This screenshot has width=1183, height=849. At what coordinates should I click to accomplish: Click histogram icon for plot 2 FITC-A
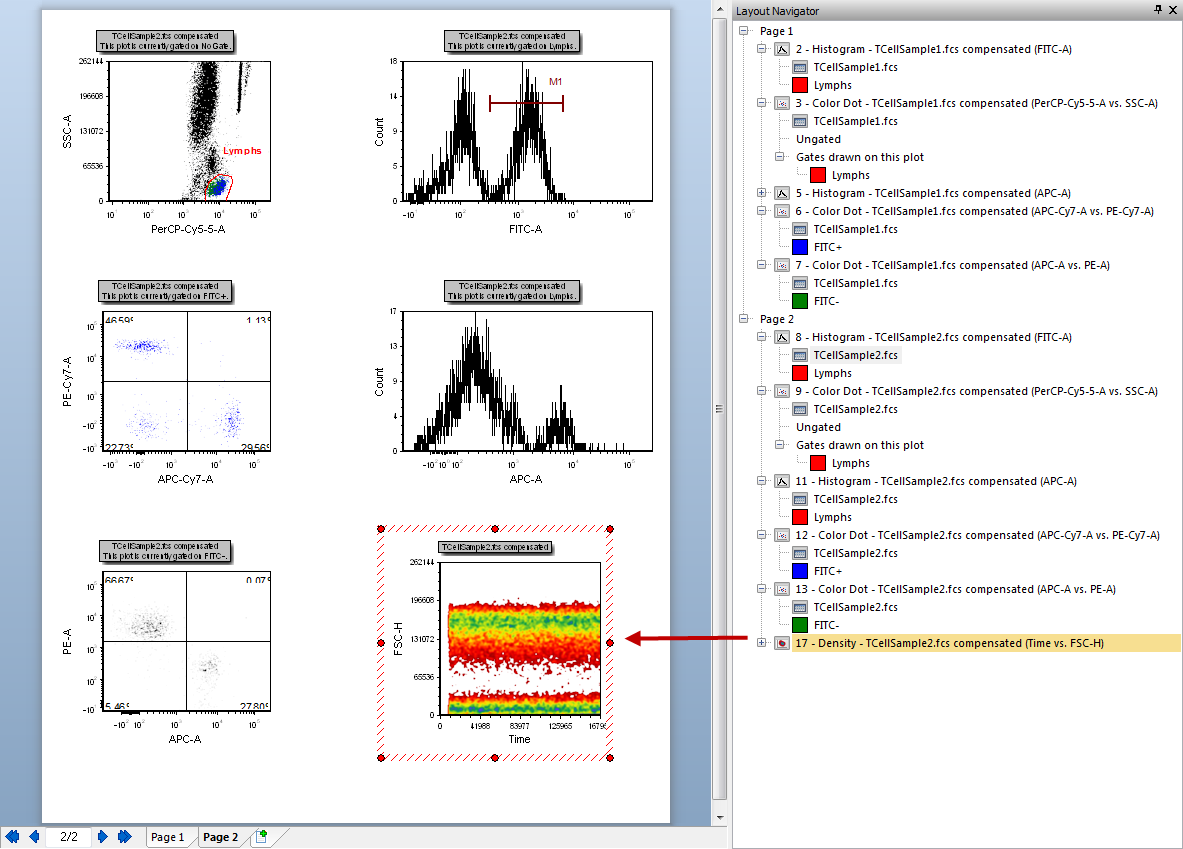783,49
